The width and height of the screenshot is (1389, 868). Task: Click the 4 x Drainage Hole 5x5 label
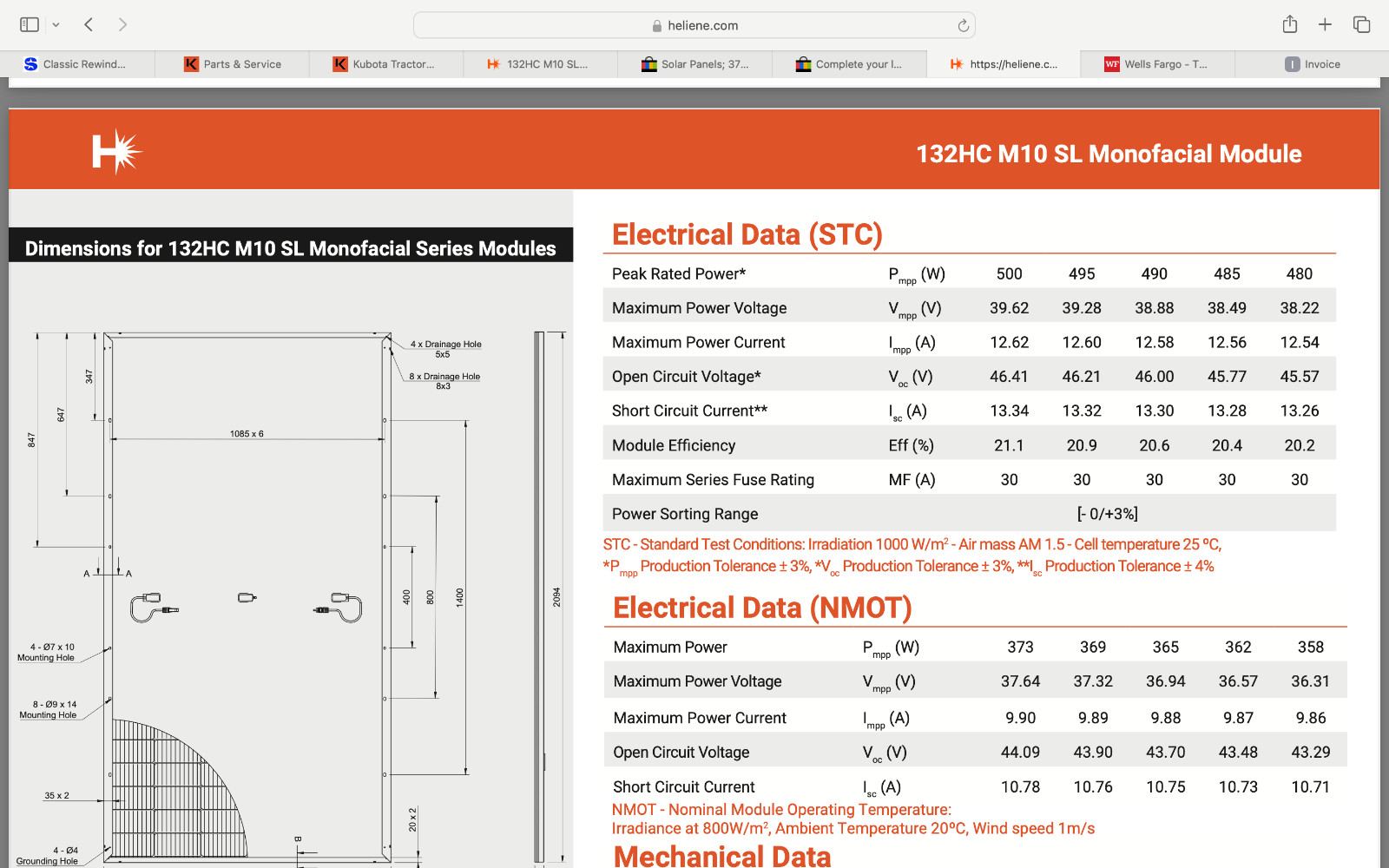pyautogui.click(x=446, y=349)
